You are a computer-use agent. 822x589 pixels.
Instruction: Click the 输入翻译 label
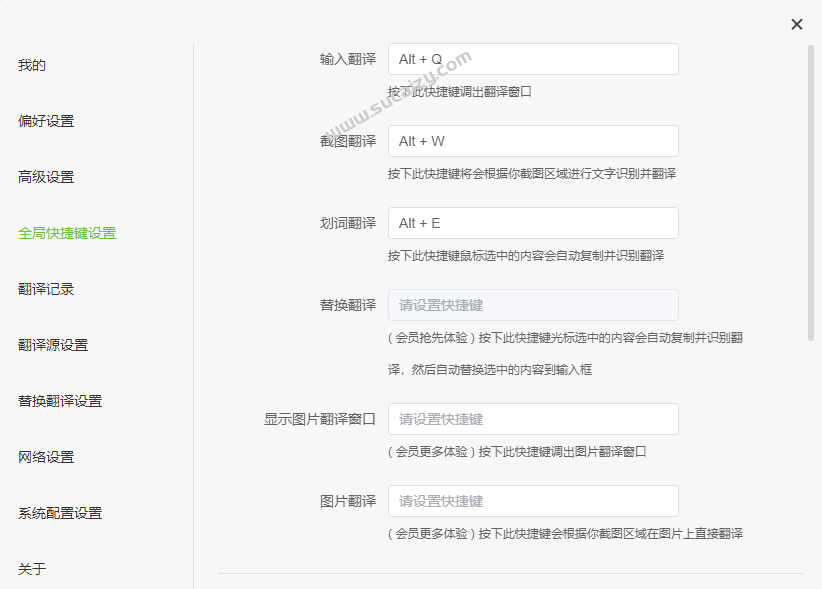coord(348,59)
